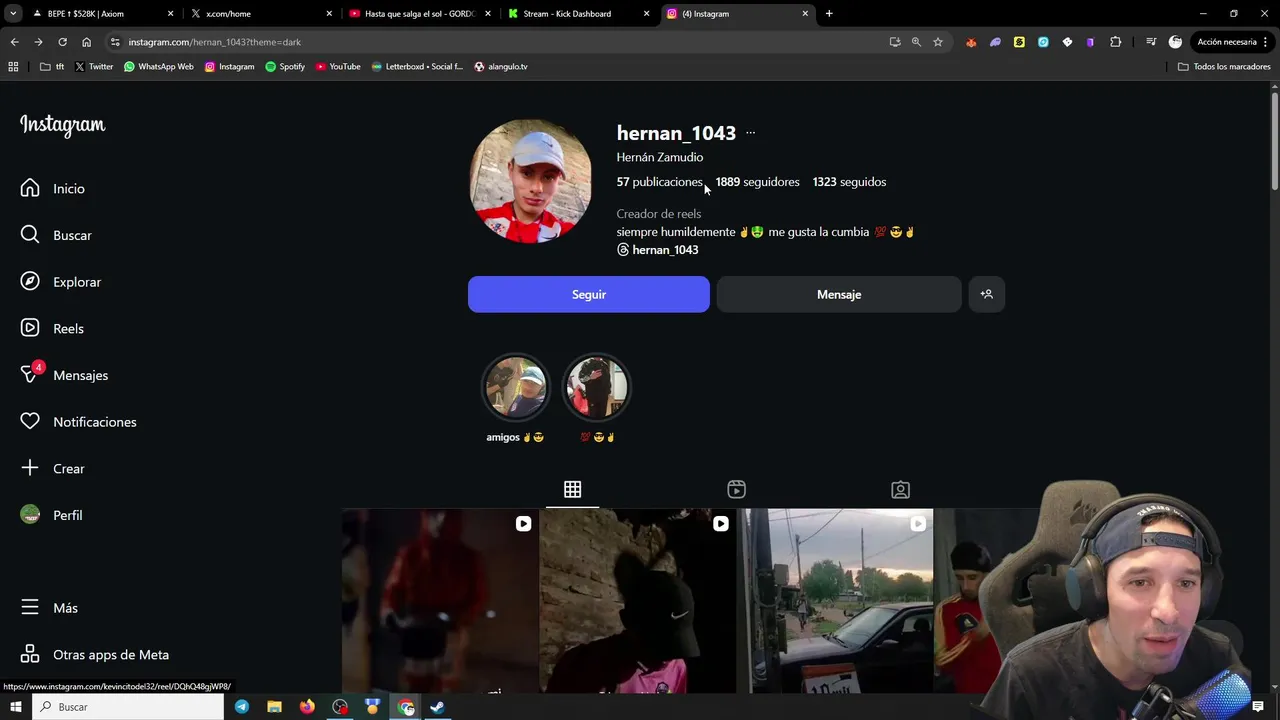
Task: Open Chrome profile avatar
Action: click(x=1175, y=42)
